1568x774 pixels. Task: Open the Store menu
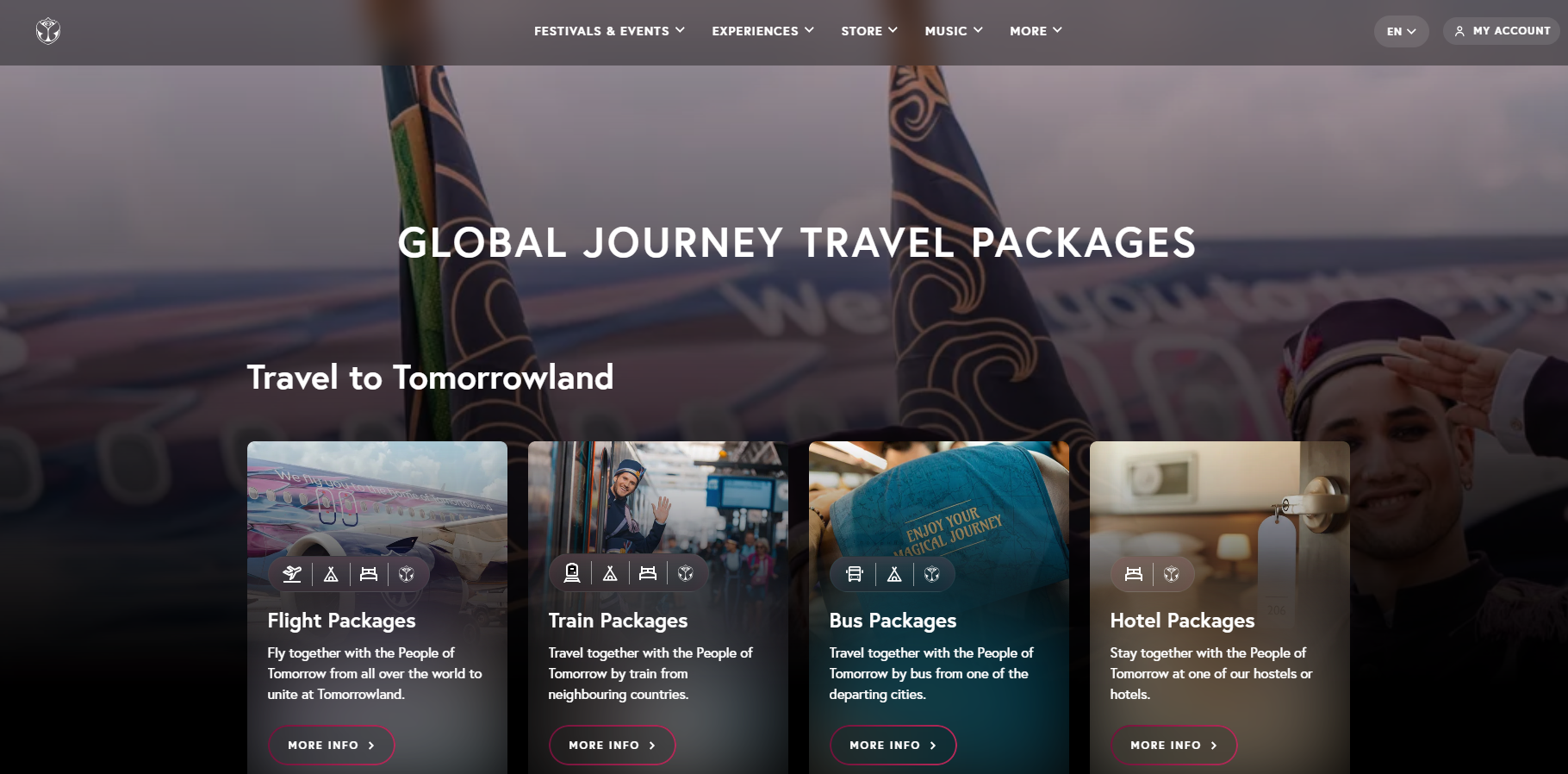(869, 31)
